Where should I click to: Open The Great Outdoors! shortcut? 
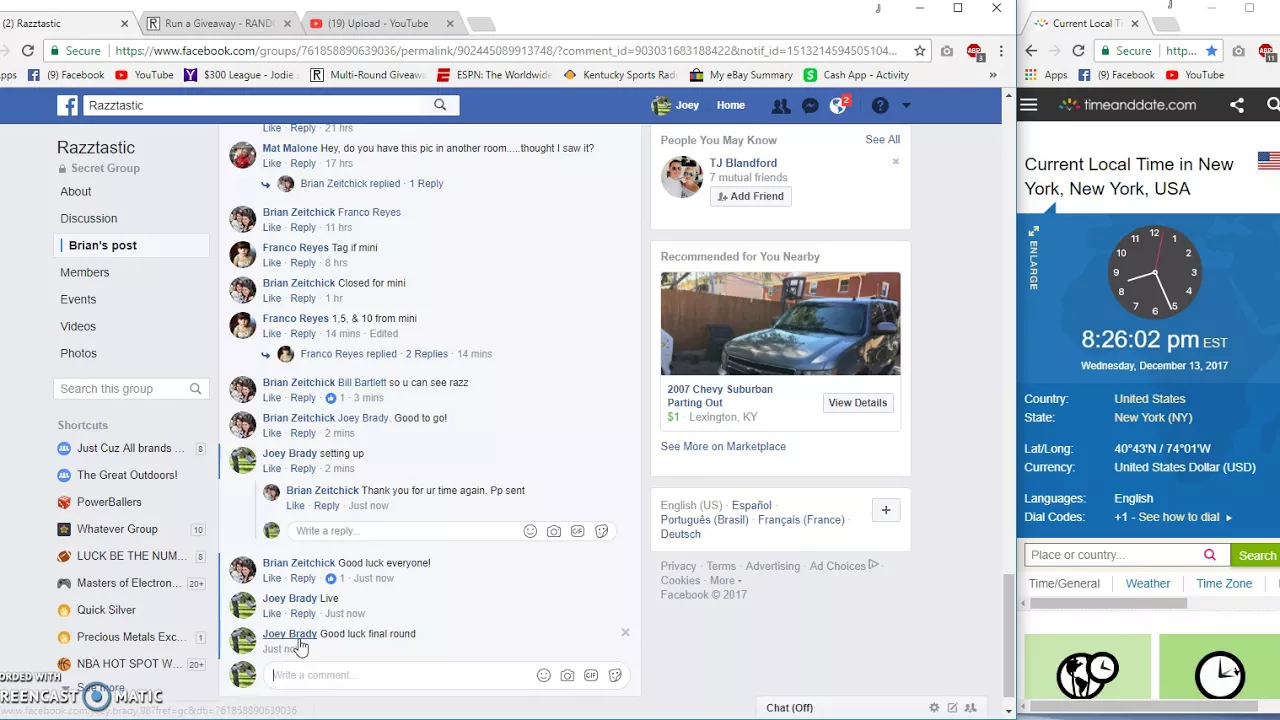click(x=127, y=475)
